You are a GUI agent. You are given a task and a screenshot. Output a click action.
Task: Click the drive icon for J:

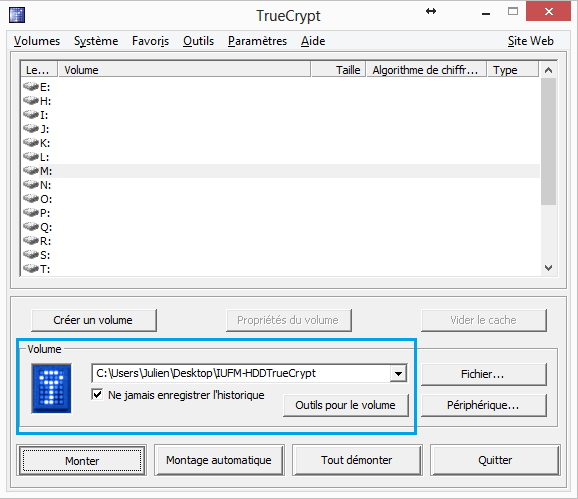click(31, 129)
